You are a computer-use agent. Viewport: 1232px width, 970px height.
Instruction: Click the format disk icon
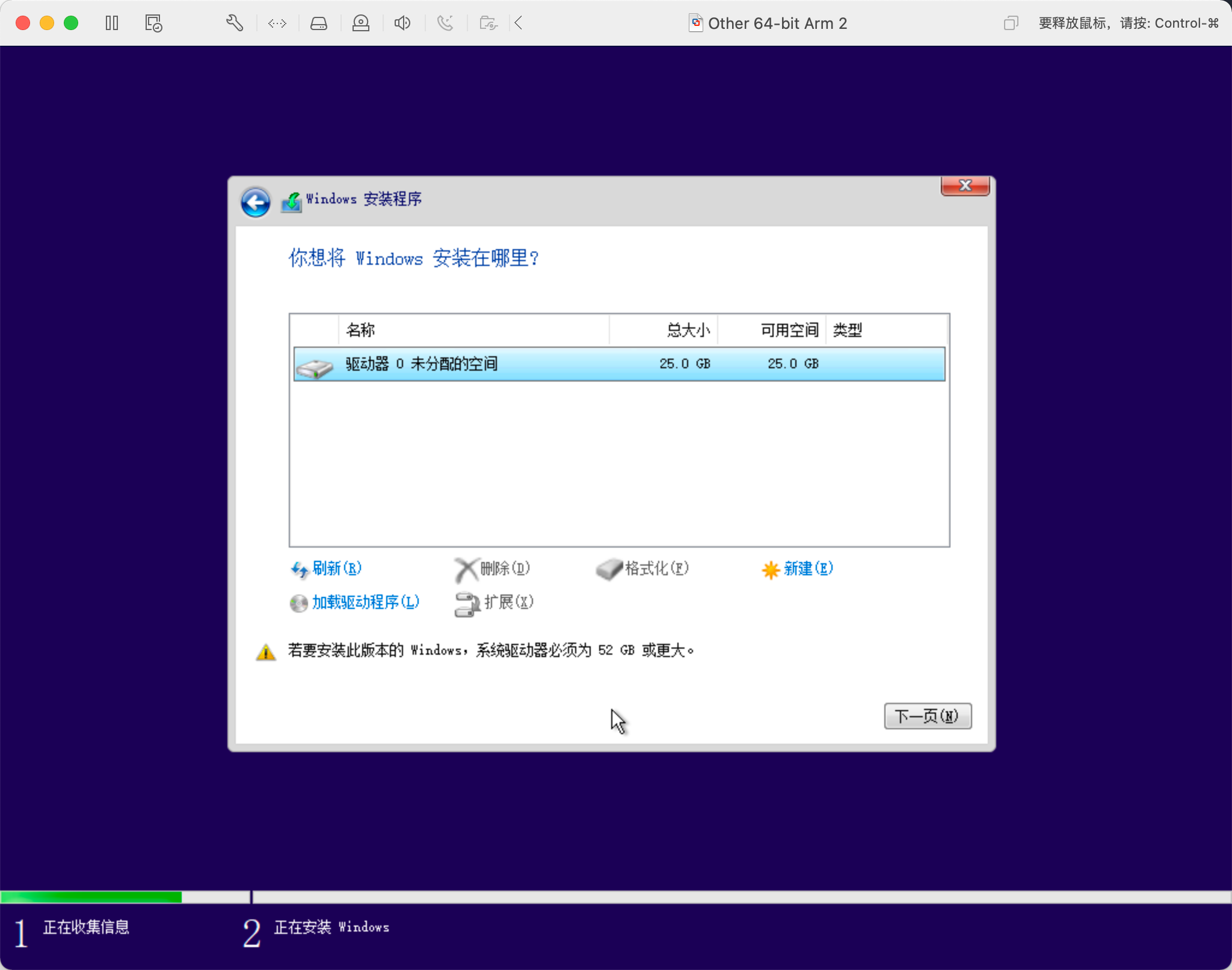[x=609, y=569]
